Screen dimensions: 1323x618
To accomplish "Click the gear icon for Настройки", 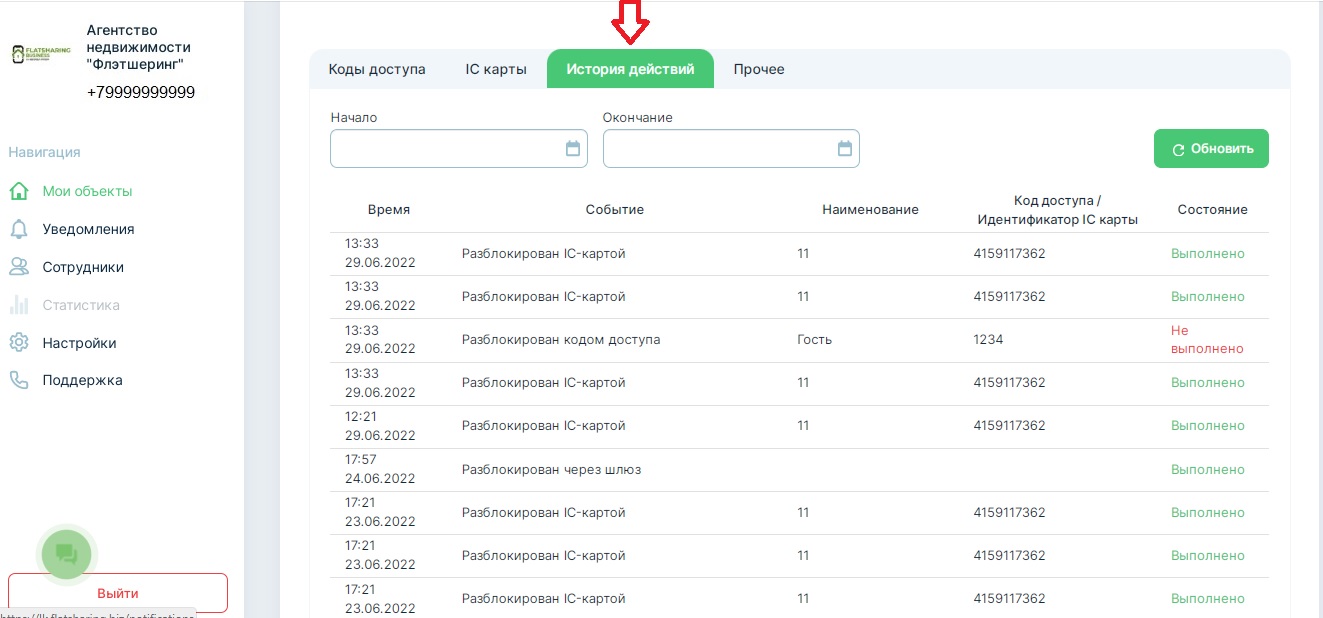I will point(18,343).
